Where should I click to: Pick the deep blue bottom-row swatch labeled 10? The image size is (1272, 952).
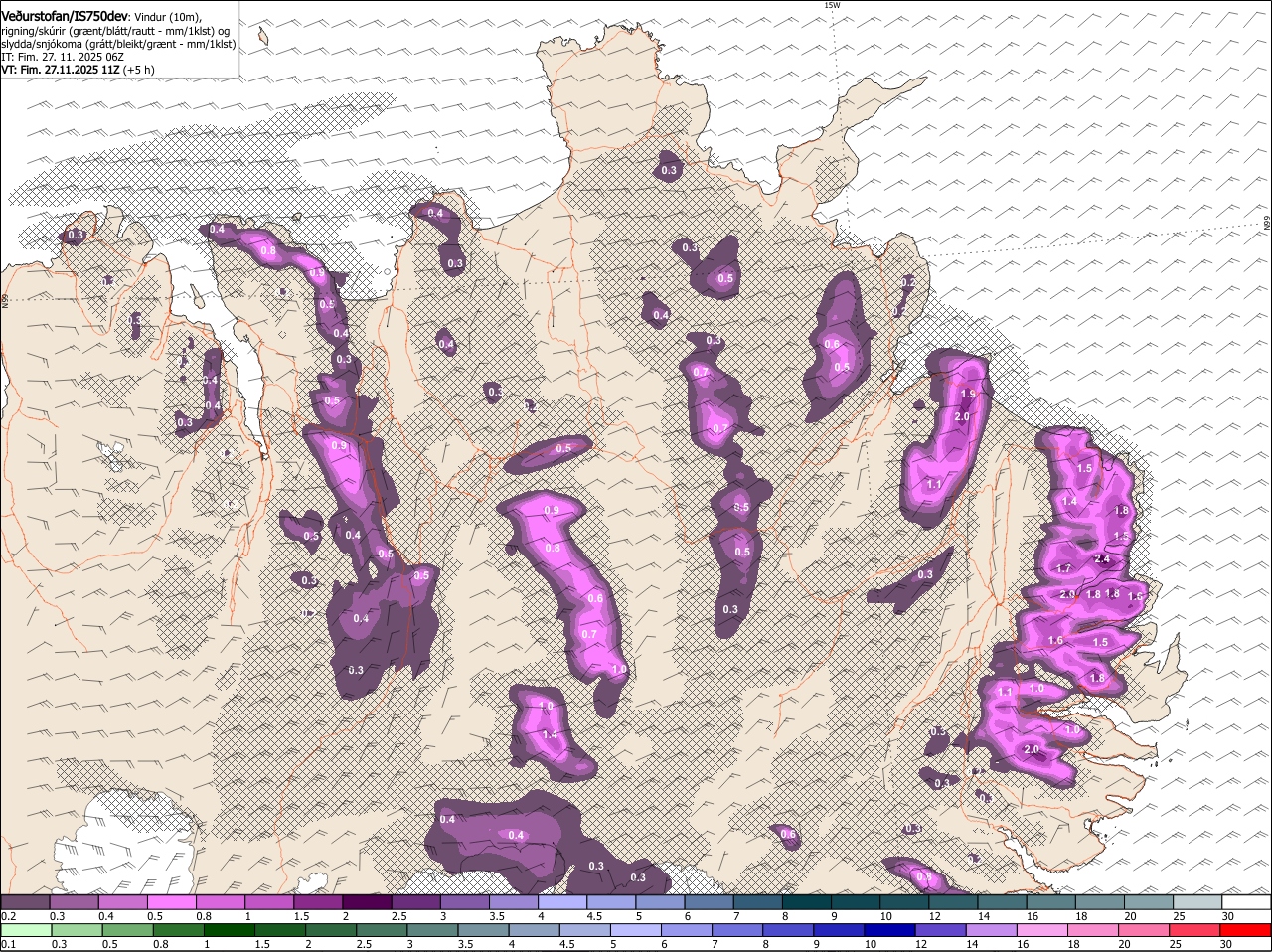click(x=889, y=931)
